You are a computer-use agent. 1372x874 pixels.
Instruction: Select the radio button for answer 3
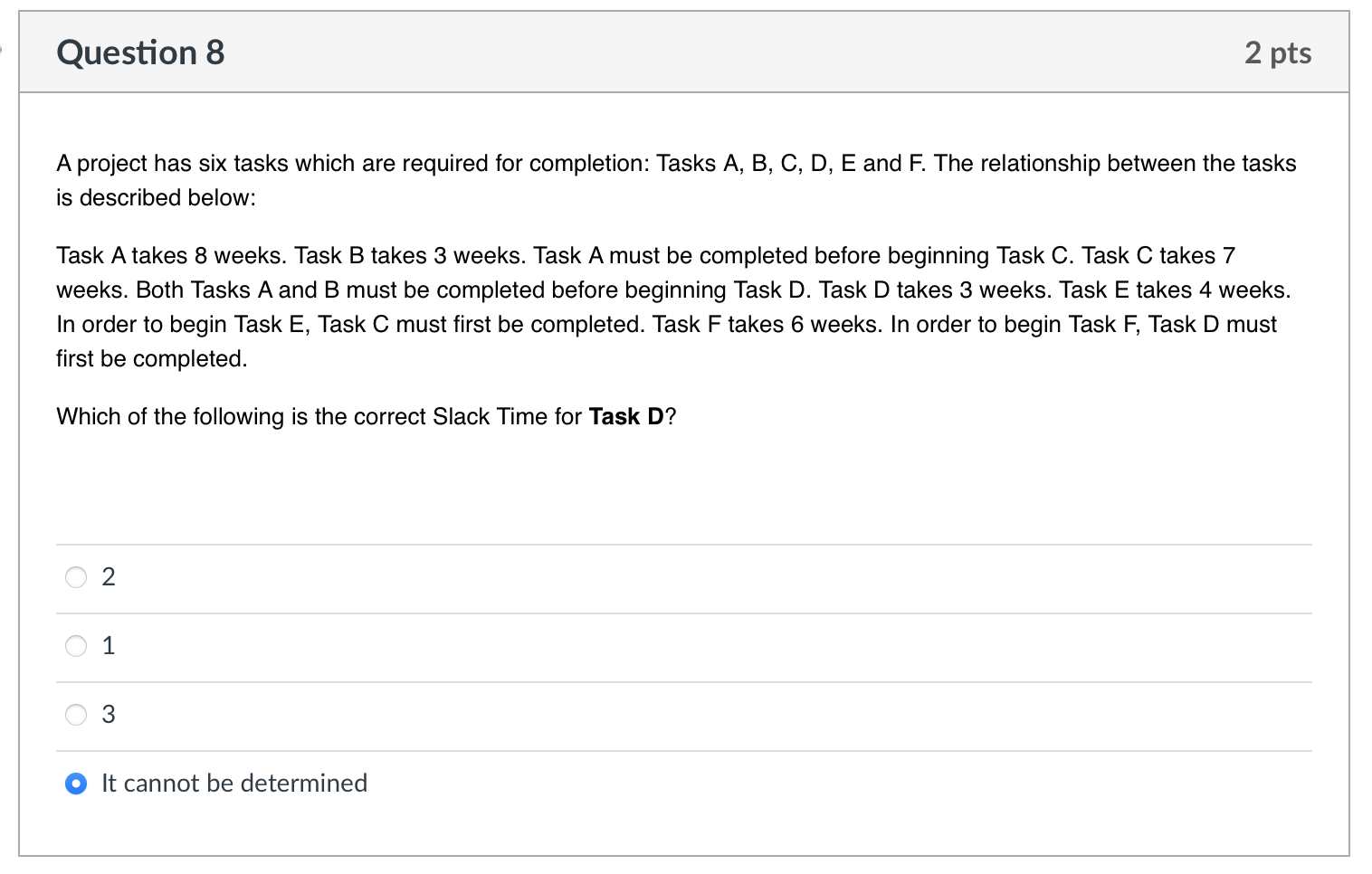pos(76,714)
